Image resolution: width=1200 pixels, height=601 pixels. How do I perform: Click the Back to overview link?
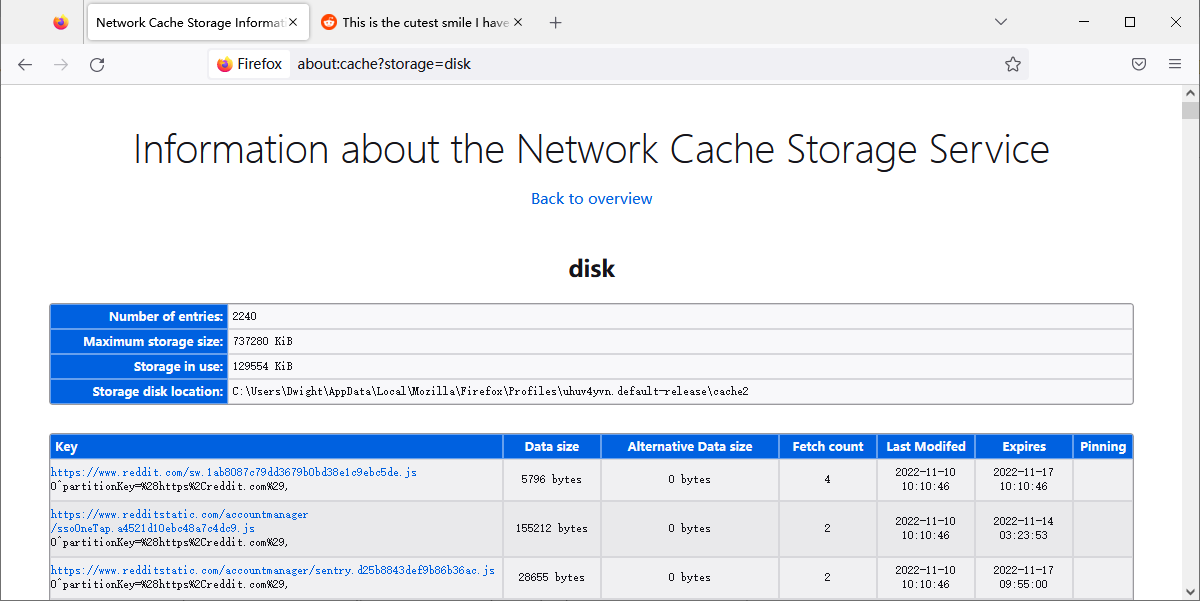coord(591,199)
